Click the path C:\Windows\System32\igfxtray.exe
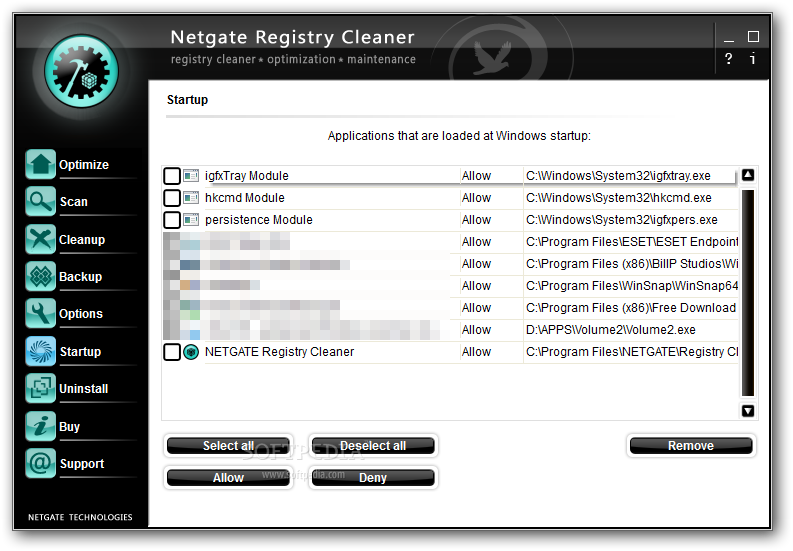The image size is (793, 551). (618, 176)
